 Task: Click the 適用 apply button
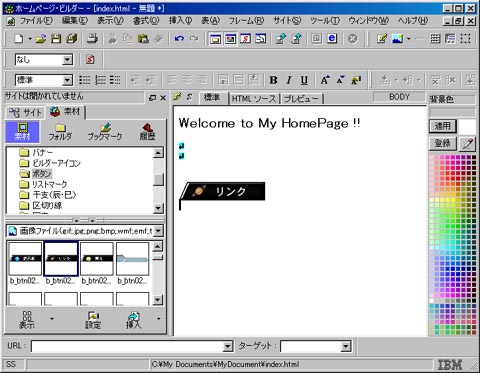pos(442,126)
